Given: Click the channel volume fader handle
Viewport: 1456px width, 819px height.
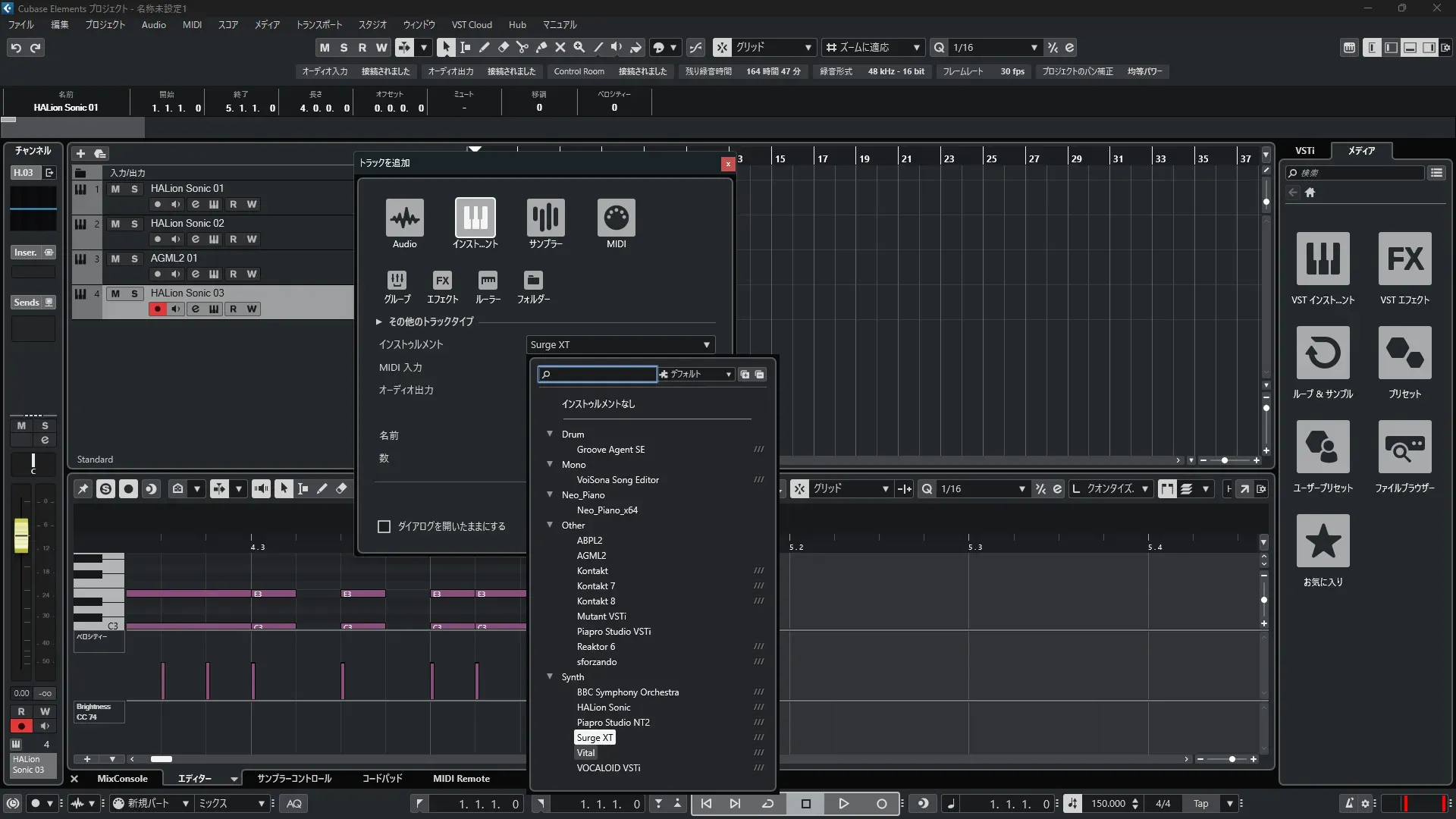Looking at the screenshot, I should point(21,535).
